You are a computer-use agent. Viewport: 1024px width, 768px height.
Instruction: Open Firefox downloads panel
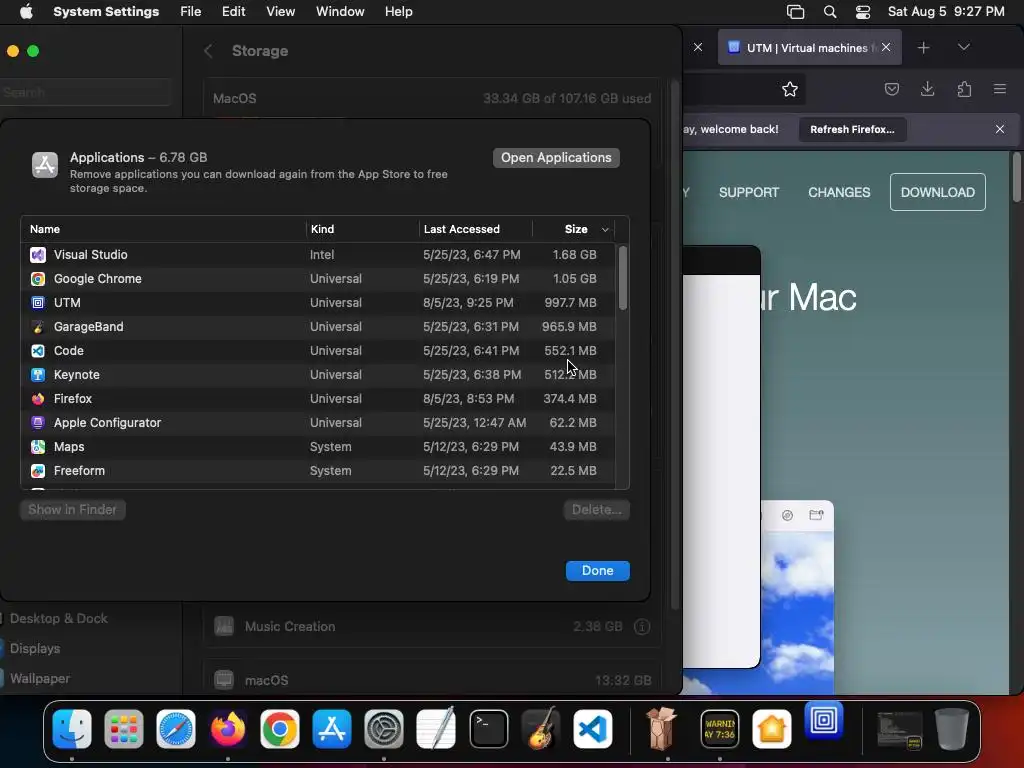pyautogui.click(x=927, y=89)
